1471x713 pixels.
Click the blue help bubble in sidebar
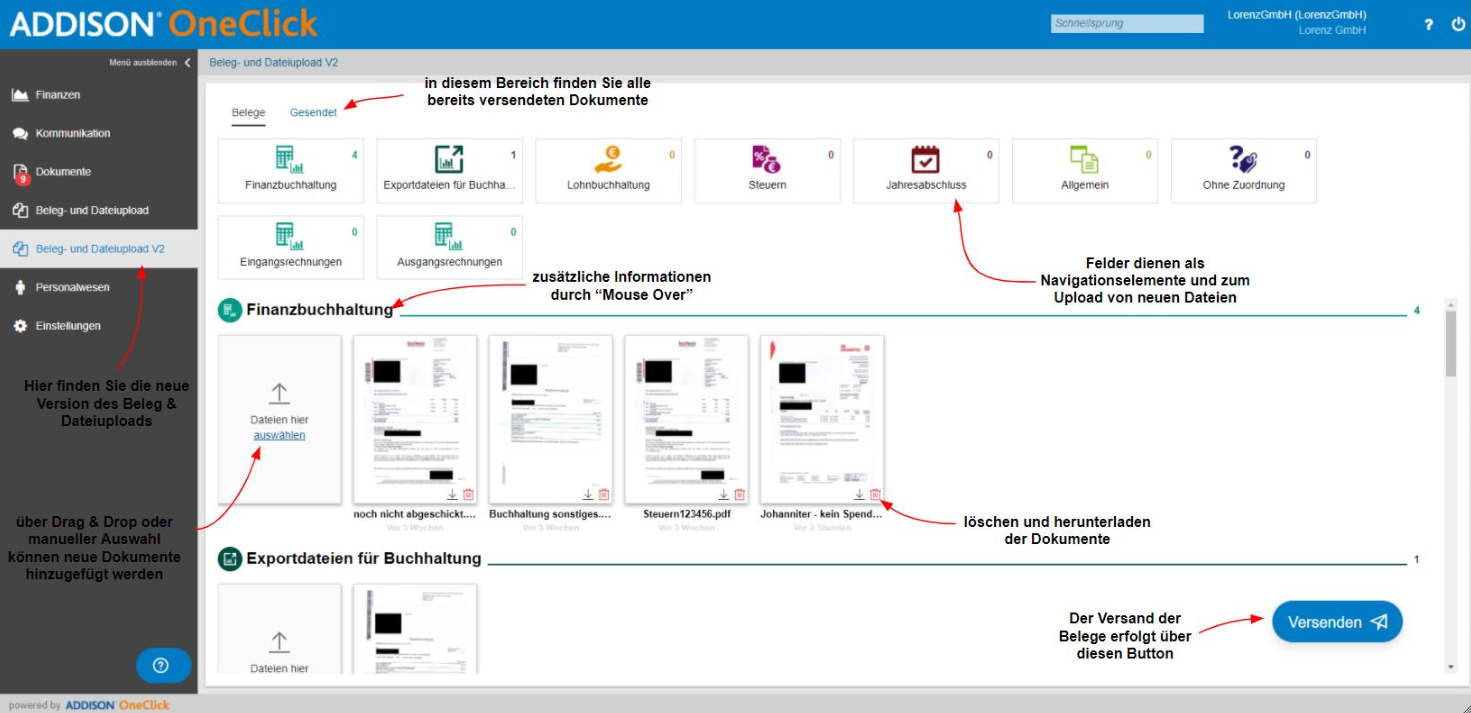[161, 665]
